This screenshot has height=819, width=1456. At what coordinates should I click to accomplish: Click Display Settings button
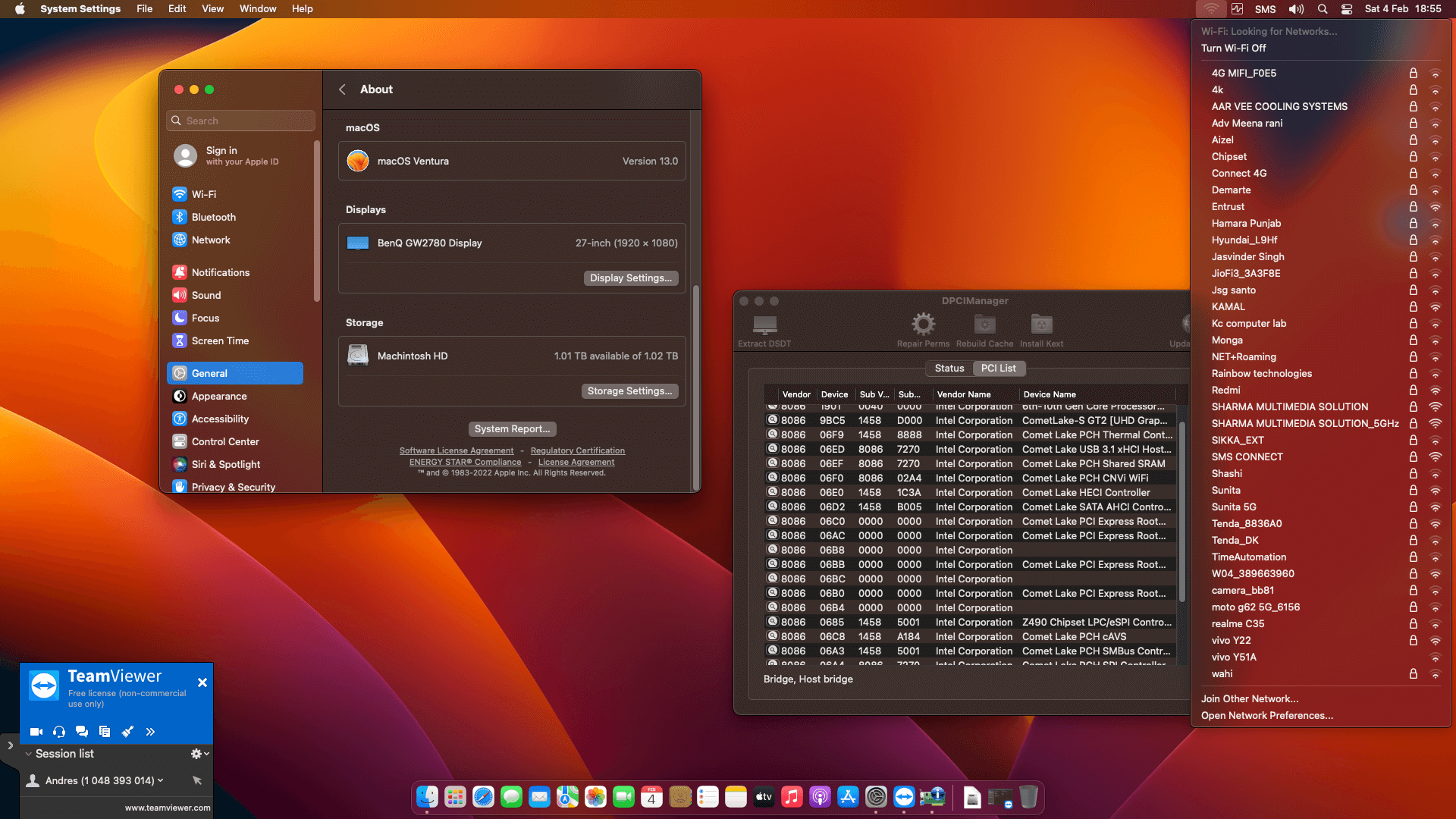(x=631, y=278)
